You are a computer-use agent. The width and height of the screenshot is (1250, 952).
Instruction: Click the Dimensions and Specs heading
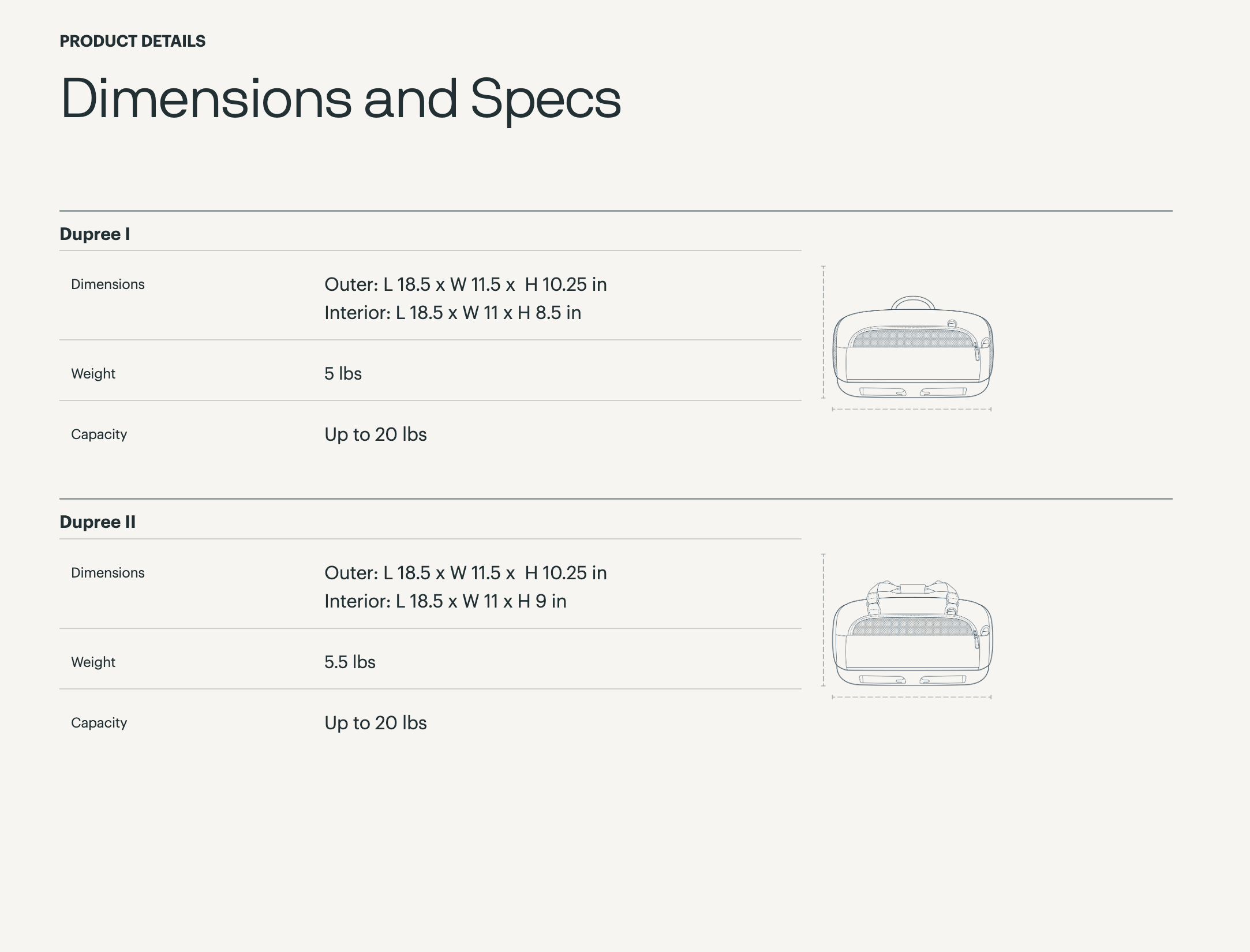[x=340, y=99]
